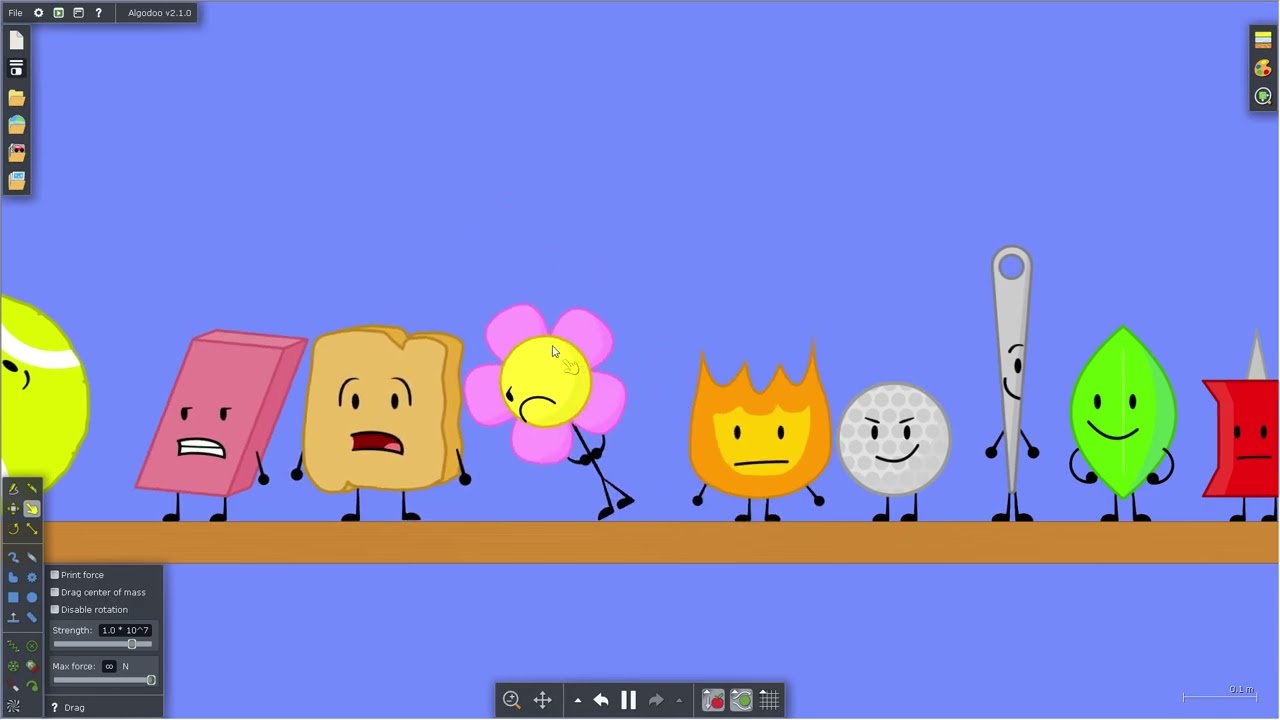This screenshot has height=720, width=1280.
Task: Select the Circle tool
Action: [32, 597]
